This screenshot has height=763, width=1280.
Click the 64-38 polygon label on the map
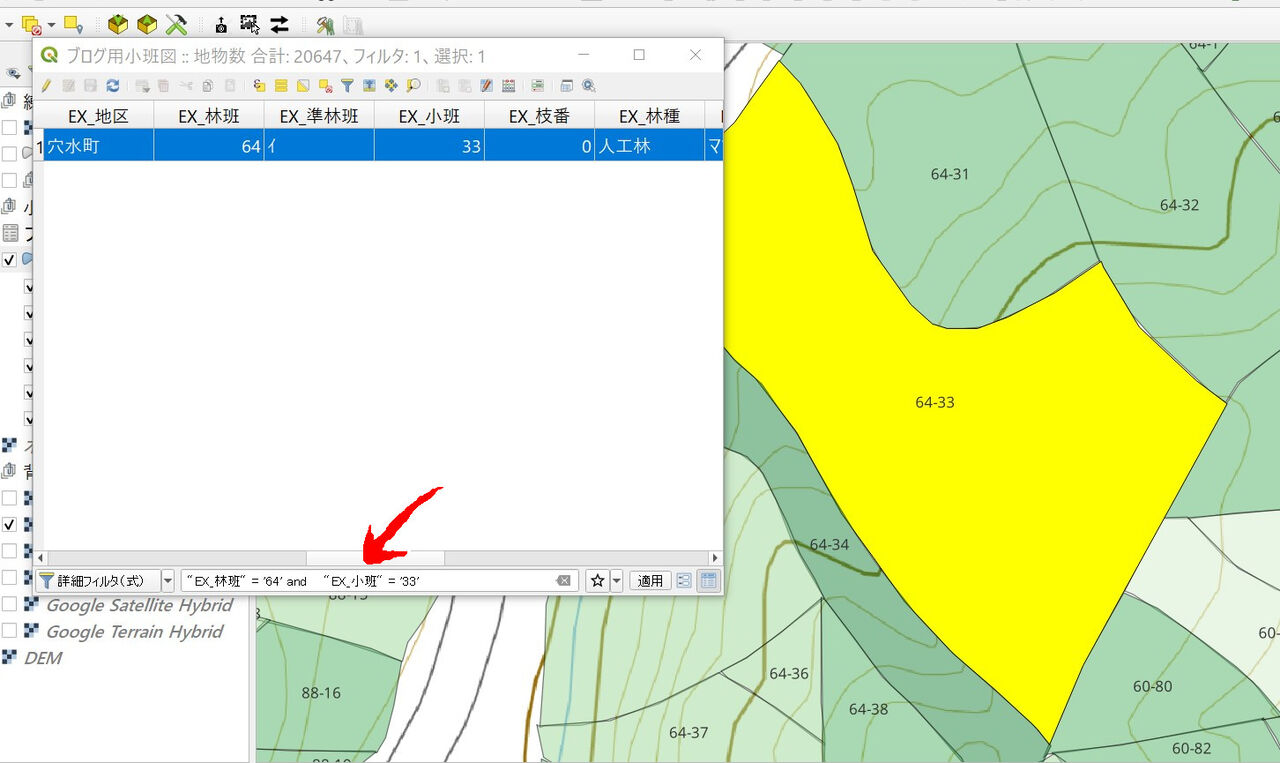[868, 709]
